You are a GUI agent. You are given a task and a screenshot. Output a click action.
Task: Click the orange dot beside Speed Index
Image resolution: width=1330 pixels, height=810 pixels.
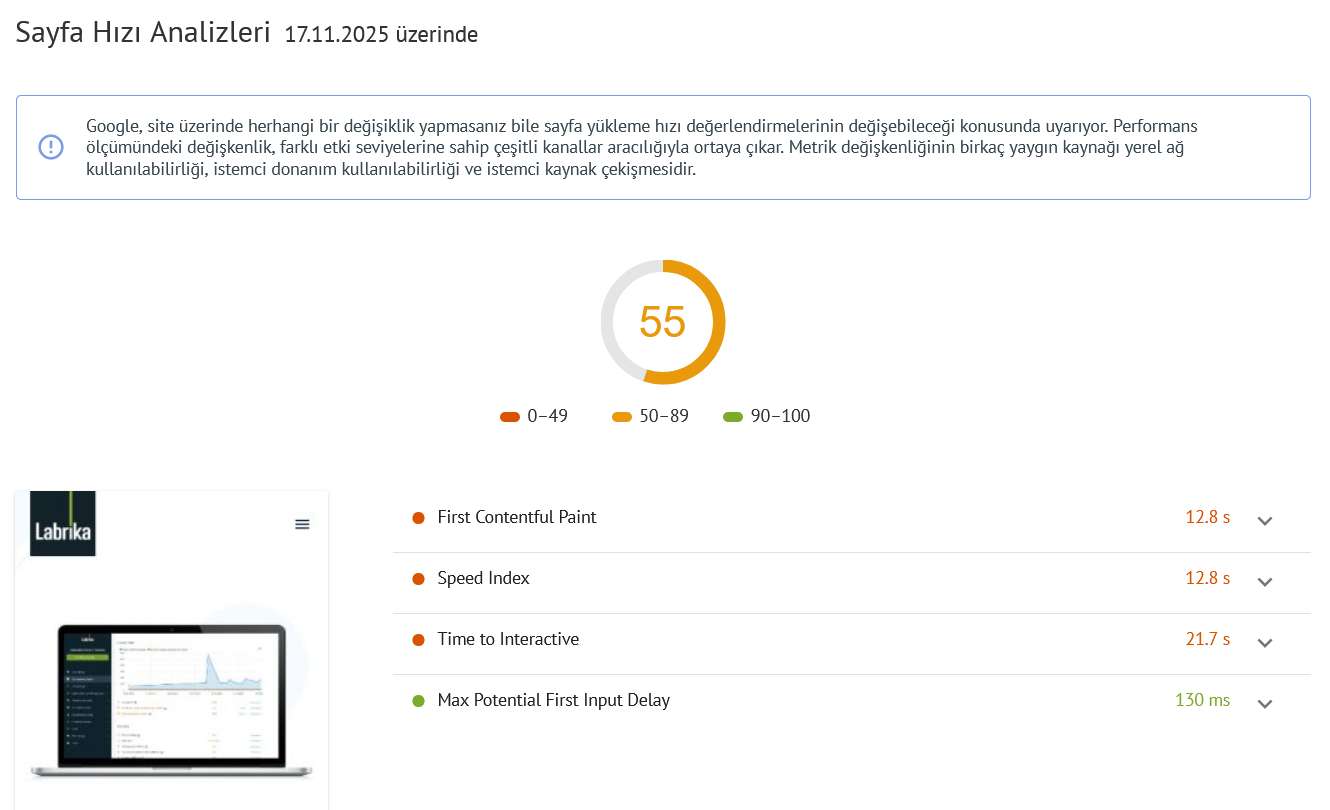417,579
